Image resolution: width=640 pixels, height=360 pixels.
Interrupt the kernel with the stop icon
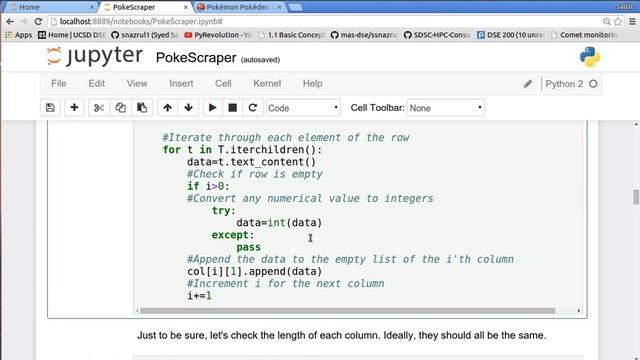coord(233,108)
